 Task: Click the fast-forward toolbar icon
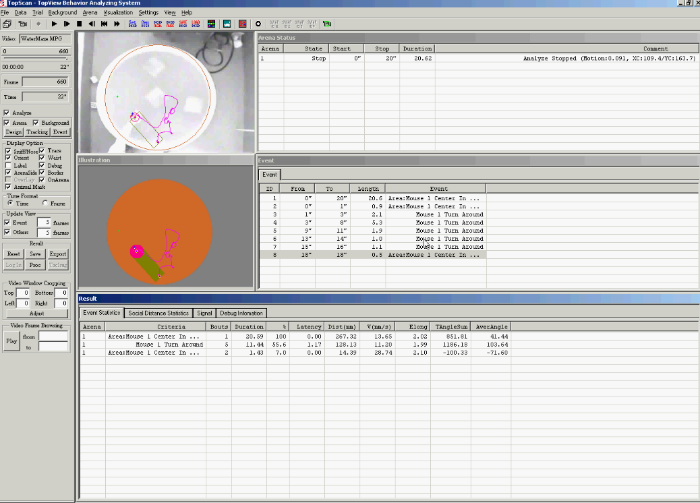tap(115, 22)
